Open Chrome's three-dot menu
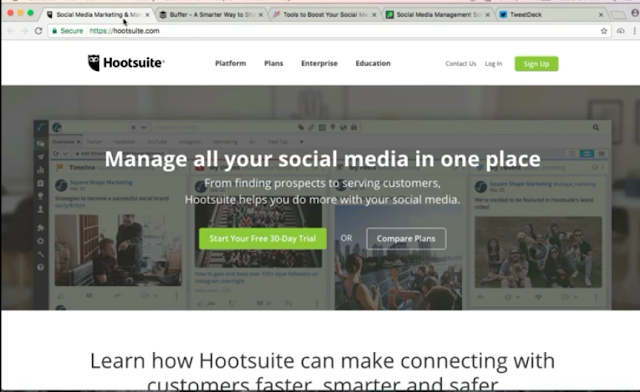Viewport: 640px width, 392px height. [x=634, y=31]
